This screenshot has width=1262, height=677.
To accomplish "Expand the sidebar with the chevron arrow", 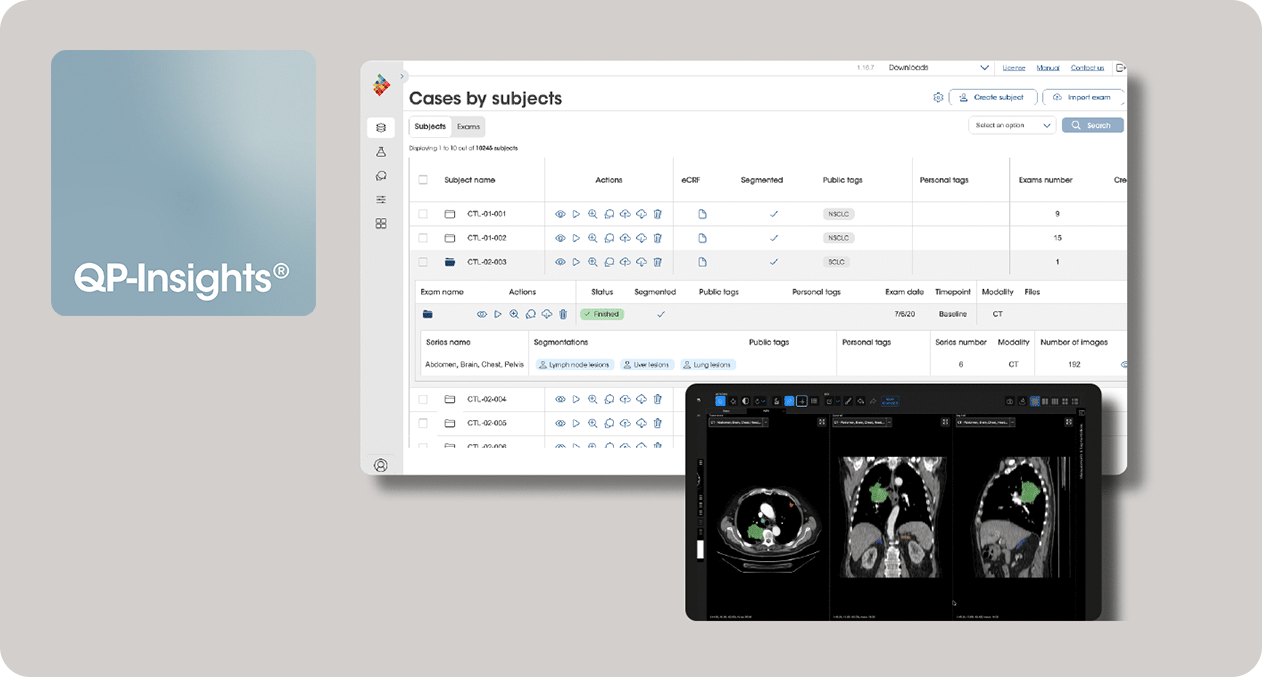I will [x=403, y=76].
